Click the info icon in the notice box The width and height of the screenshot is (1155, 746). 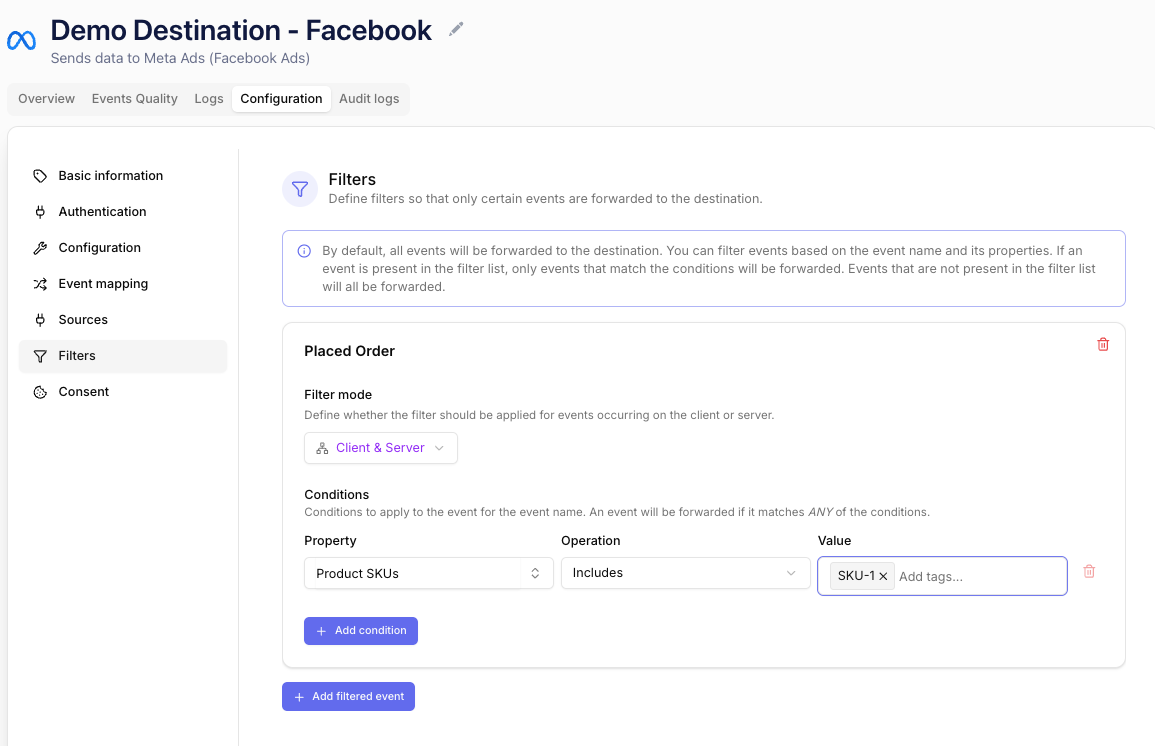303,251
